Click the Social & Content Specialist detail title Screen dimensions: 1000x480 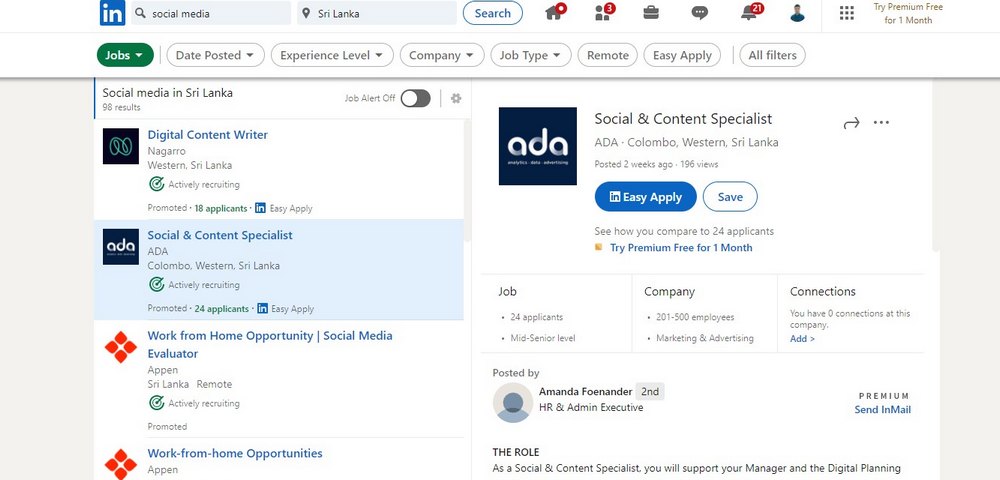pyautogui.click(x=683, y=119)
